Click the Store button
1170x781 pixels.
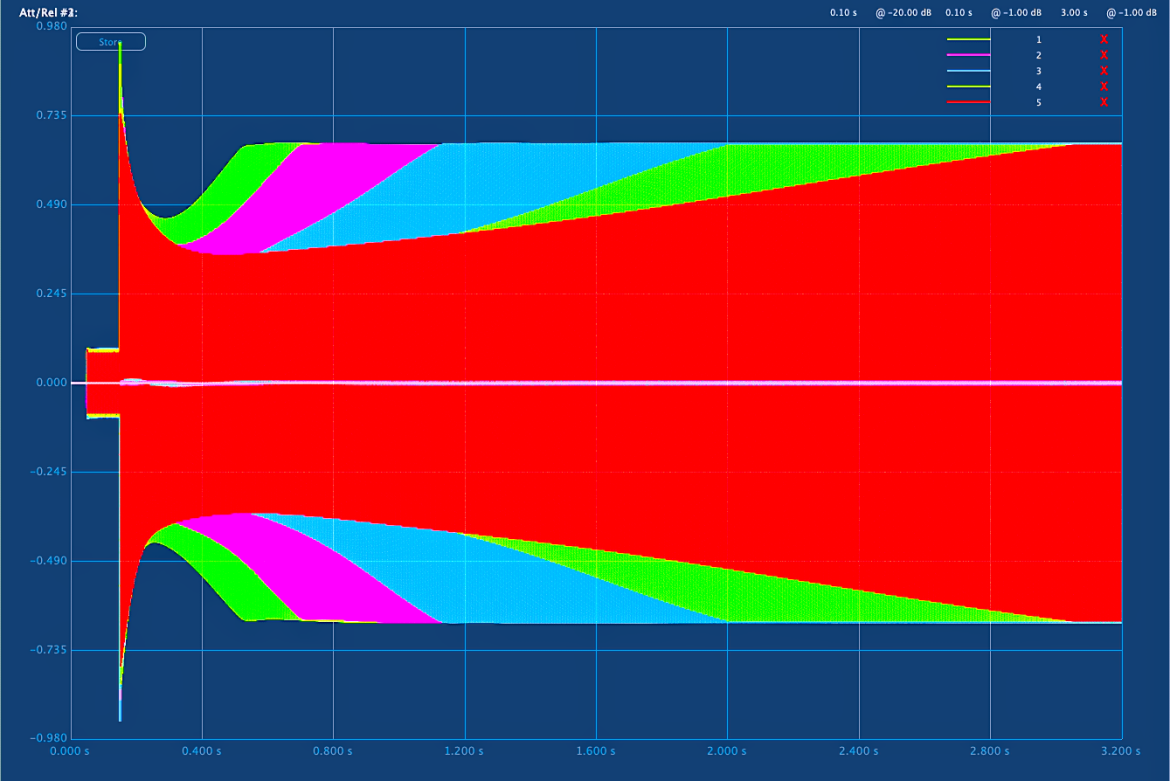click(x=110, y=42)
